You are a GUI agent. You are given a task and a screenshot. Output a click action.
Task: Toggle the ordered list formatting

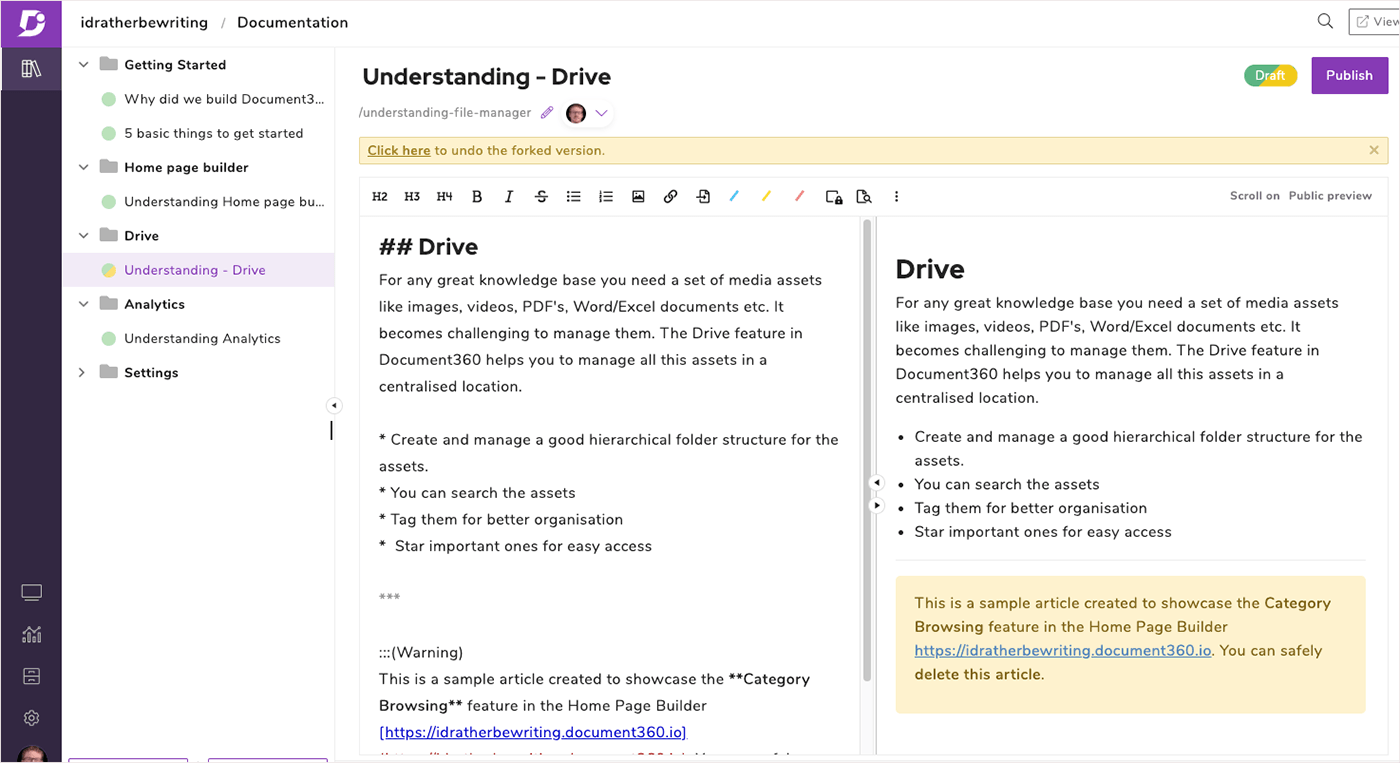(605, 196)
